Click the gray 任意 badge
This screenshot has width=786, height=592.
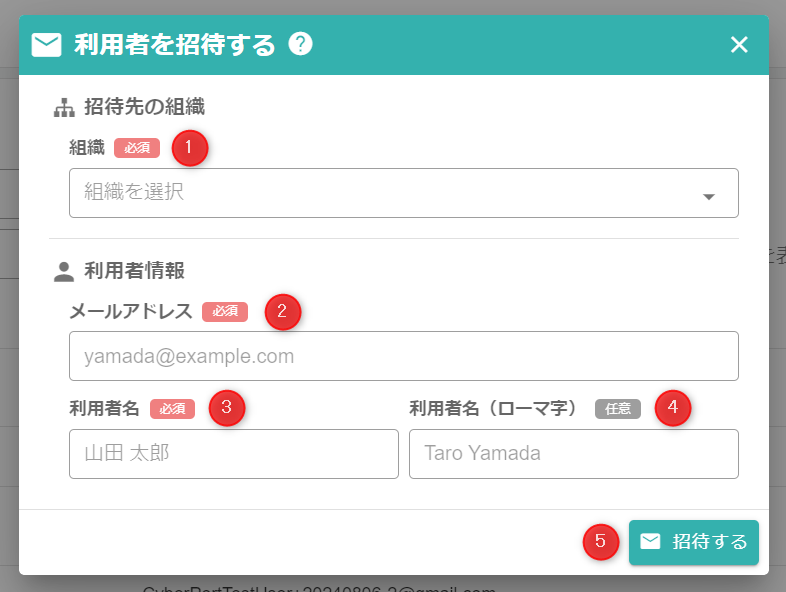click(618, 409)
